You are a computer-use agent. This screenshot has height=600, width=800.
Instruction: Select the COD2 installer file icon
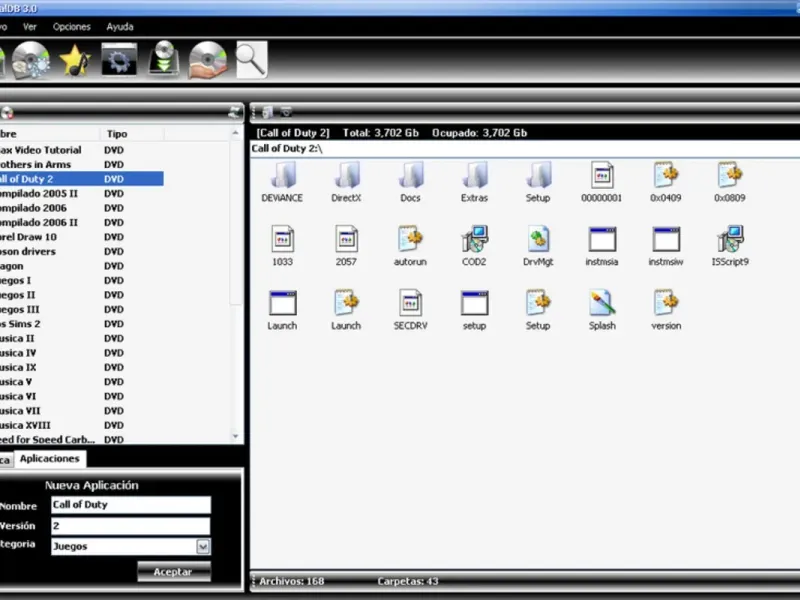click(474, 241)
